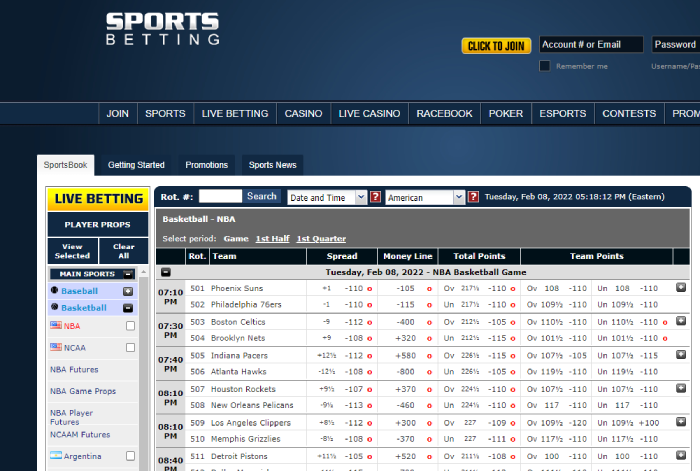
Task: Switch to the Sports News tab
Action: pos(272,165)
